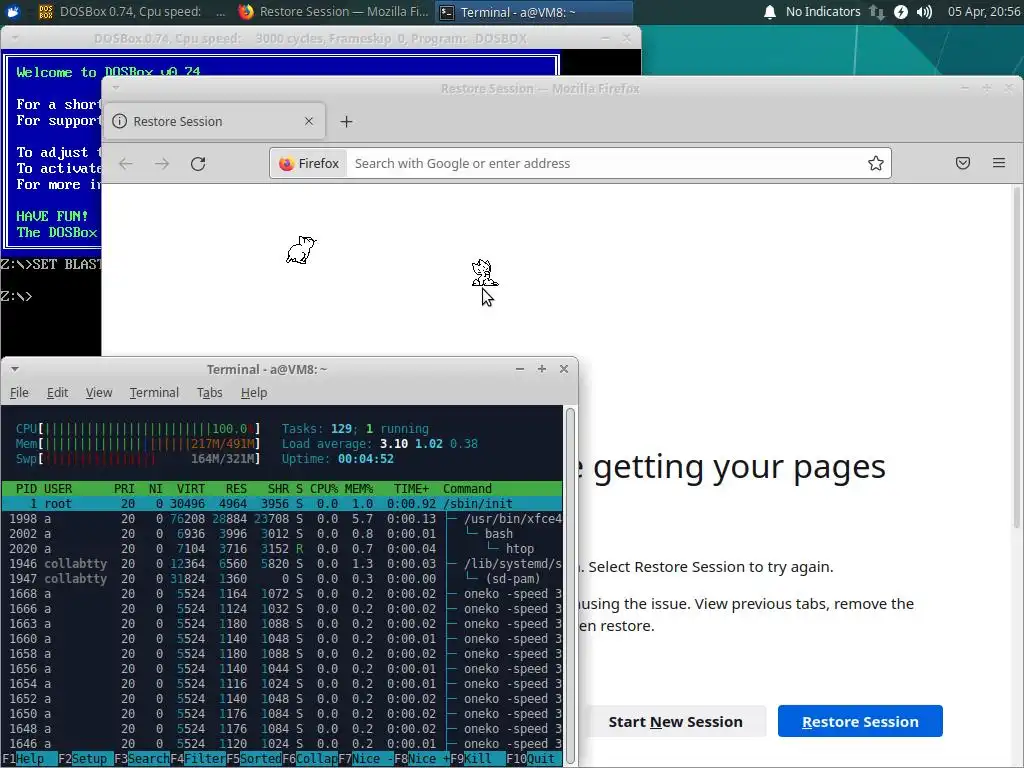Click the Terminal vertical scrollbar
Screen dimensions: 1024x768
click(x=570, y=584)
